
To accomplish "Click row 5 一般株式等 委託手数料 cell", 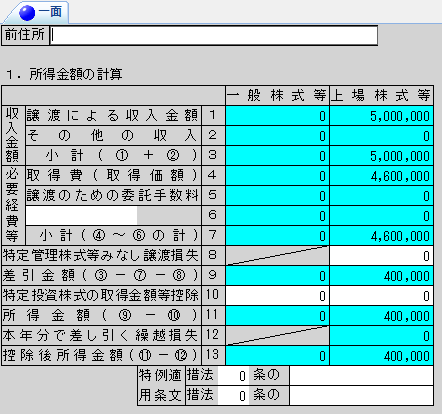I will 277,196.
